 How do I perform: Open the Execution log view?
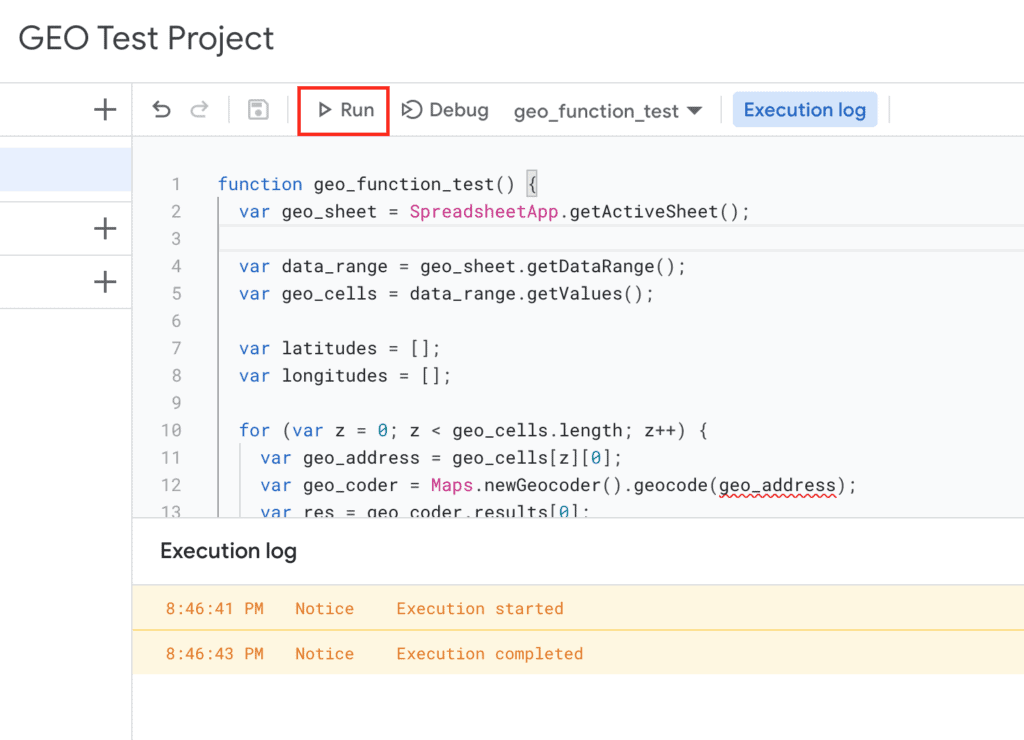[805, 110]
